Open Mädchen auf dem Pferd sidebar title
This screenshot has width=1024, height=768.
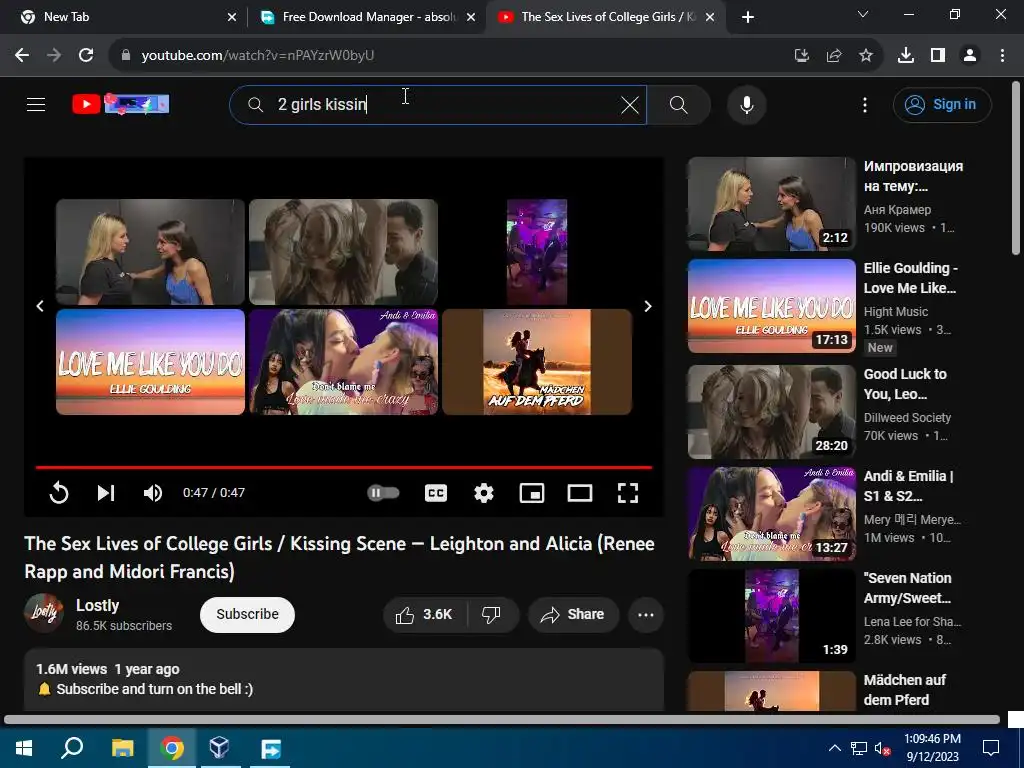click(905, 690)
